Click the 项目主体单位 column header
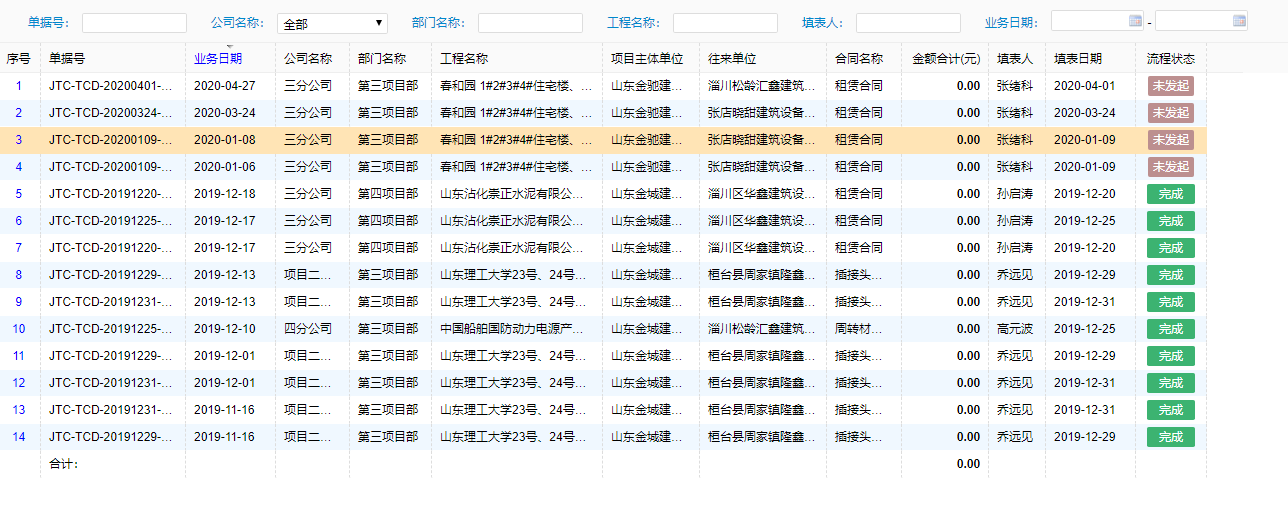 point(647,59)
